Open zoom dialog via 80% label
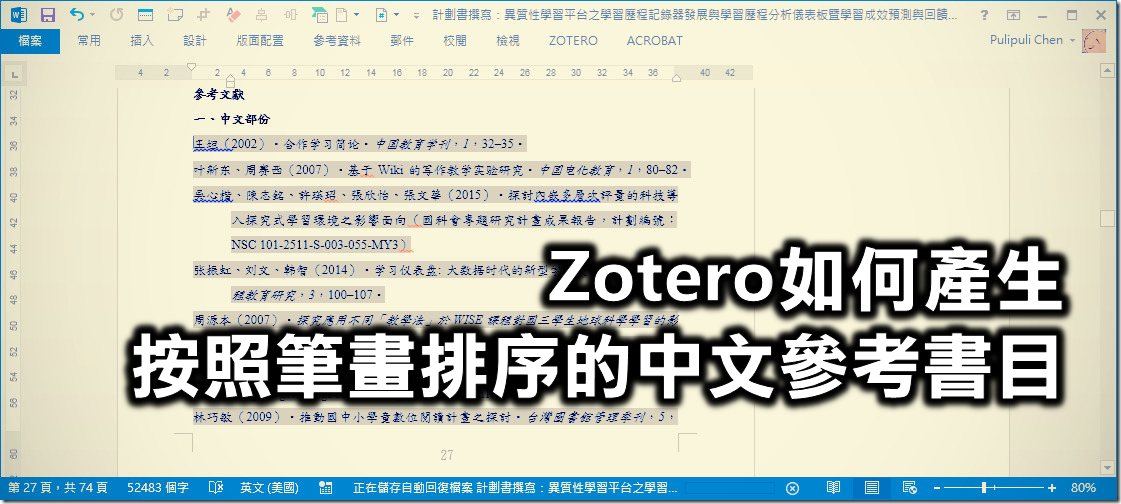This screenshot has height=504, width=1121. [x=1083, y=488]
